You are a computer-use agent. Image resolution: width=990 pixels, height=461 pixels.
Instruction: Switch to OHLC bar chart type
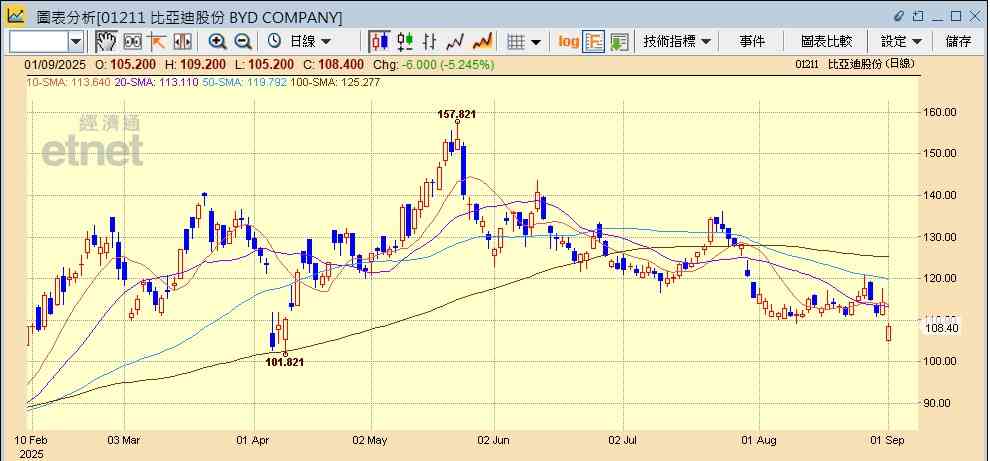click(x=429, y=42)
